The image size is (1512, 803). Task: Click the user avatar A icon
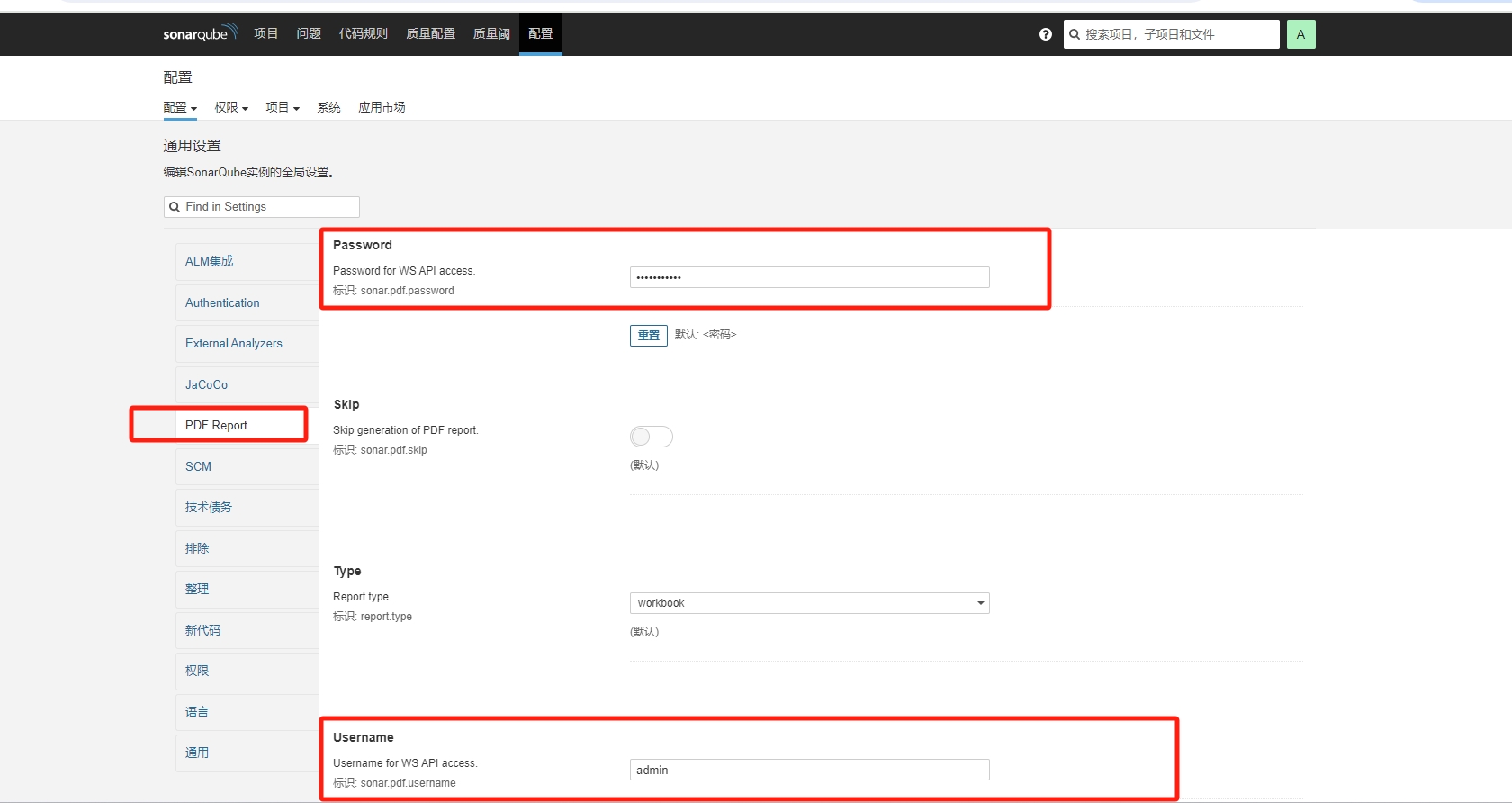point(1300,34)
